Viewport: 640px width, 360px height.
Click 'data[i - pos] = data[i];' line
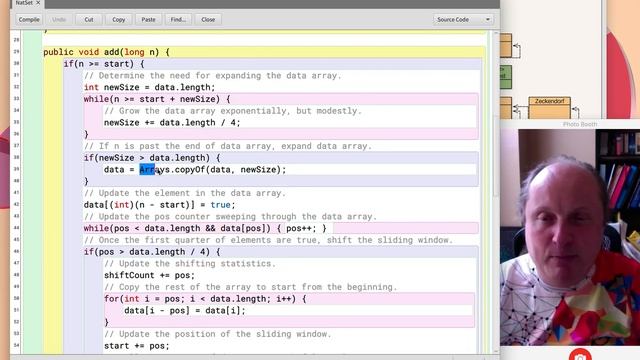pos(185,310)
